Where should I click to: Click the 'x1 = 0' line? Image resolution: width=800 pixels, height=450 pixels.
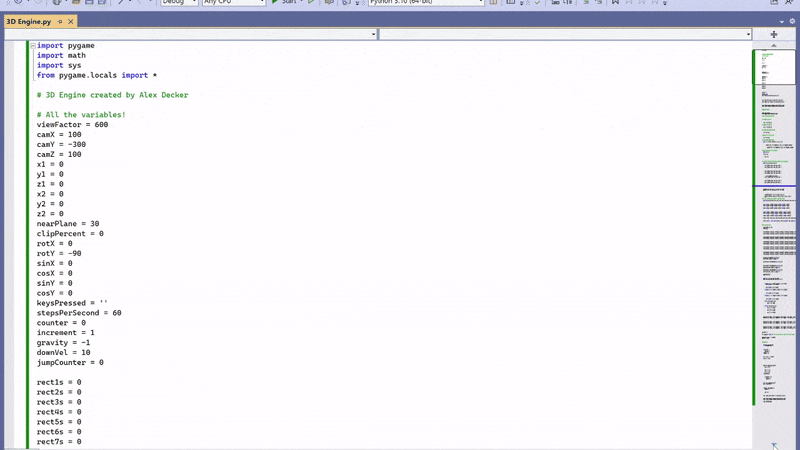tap(50, 164)
